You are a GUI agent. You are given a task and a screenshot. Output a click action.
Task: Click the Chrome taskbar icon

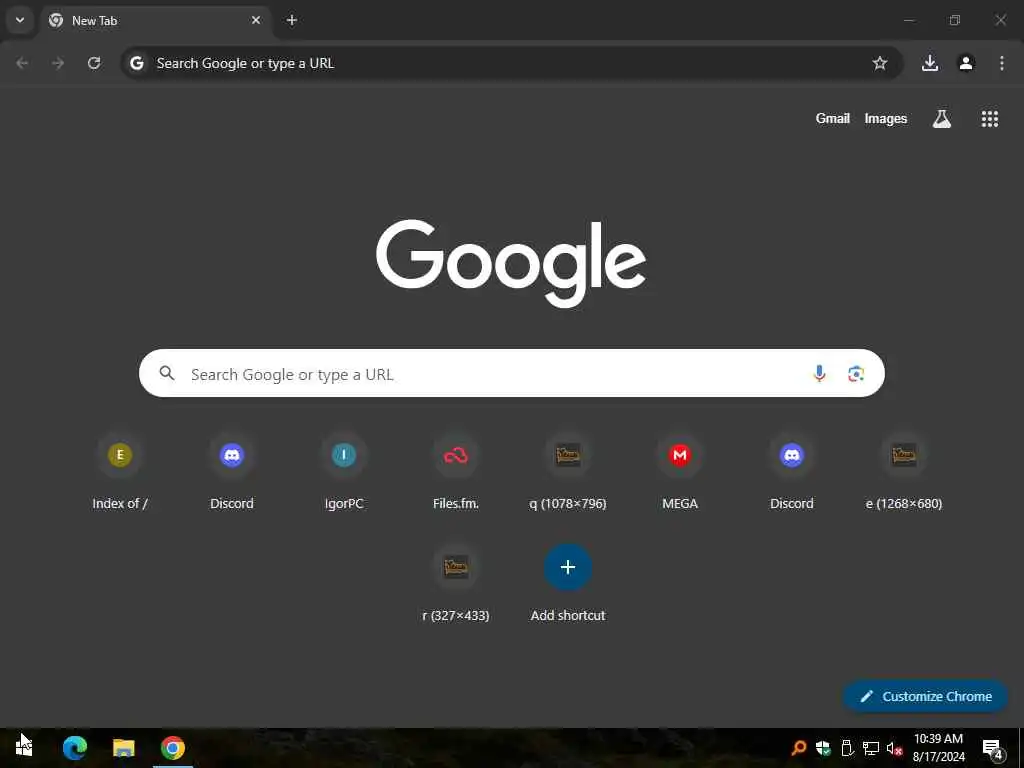(x=173, y=747)
